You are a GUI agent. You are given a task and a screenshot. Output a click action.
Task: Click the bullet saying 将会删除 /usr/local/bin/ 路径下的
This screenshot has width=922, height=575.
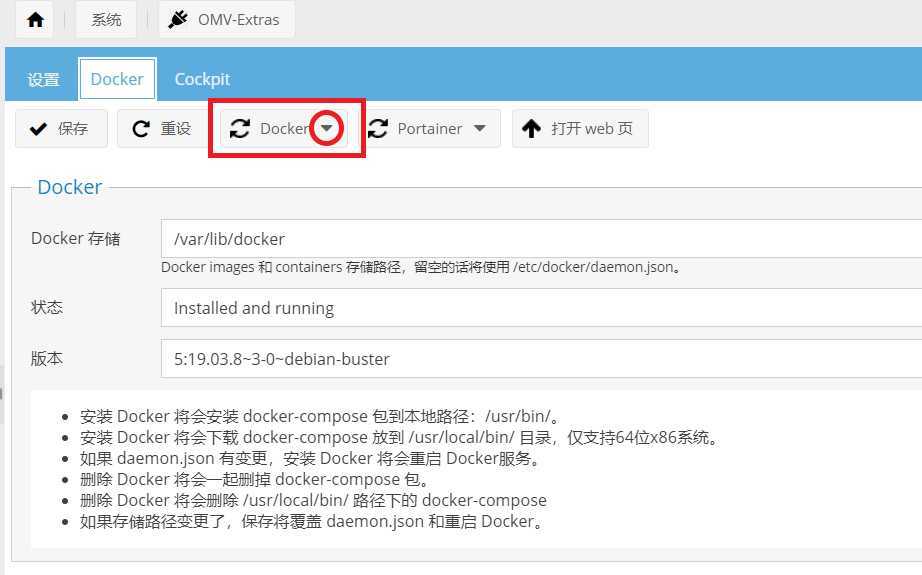pyautogui.click(x=313, y=500)
